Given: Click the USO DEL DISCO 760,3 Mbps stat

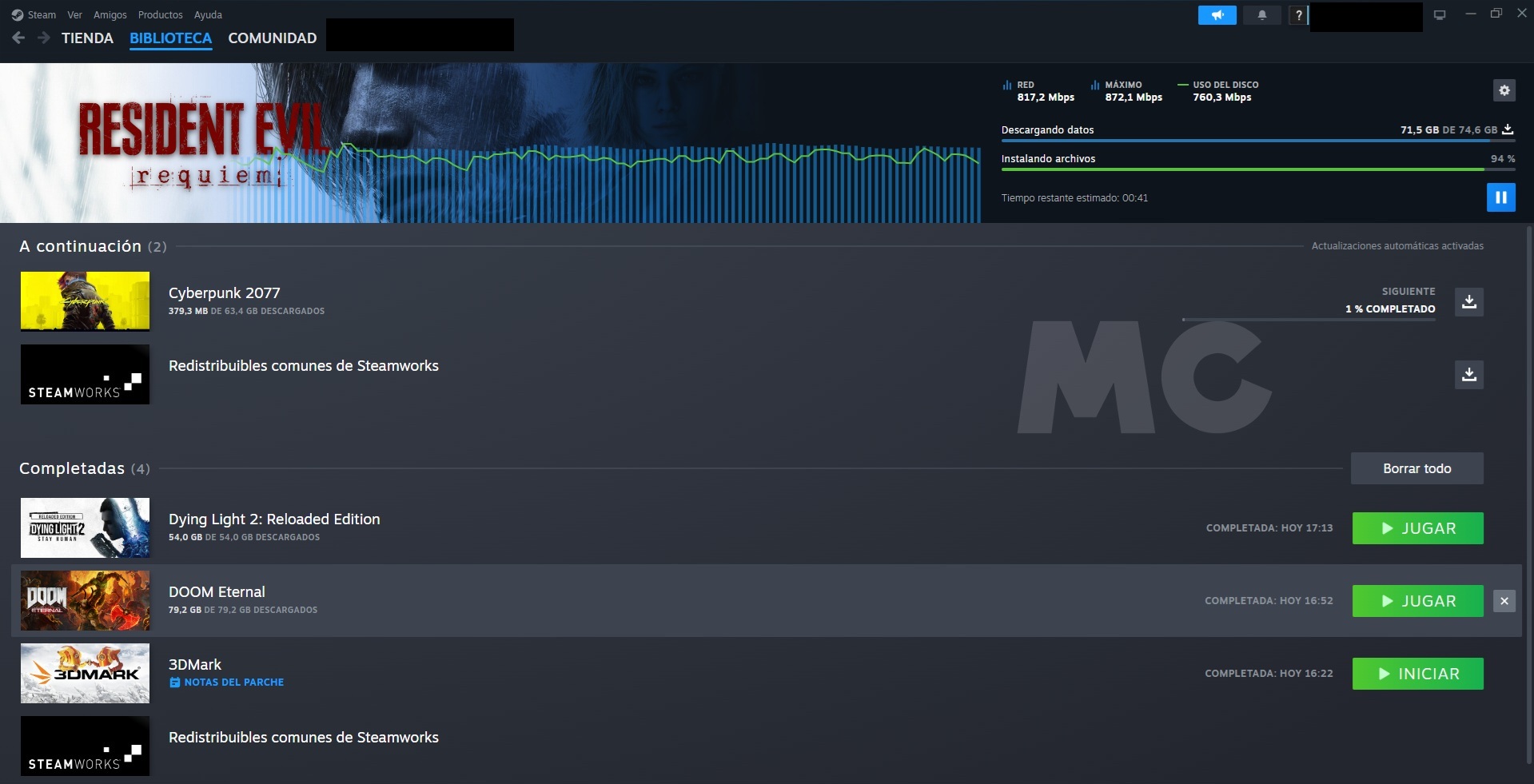Looking at the screenshot, I should (x=1218, y=91).
